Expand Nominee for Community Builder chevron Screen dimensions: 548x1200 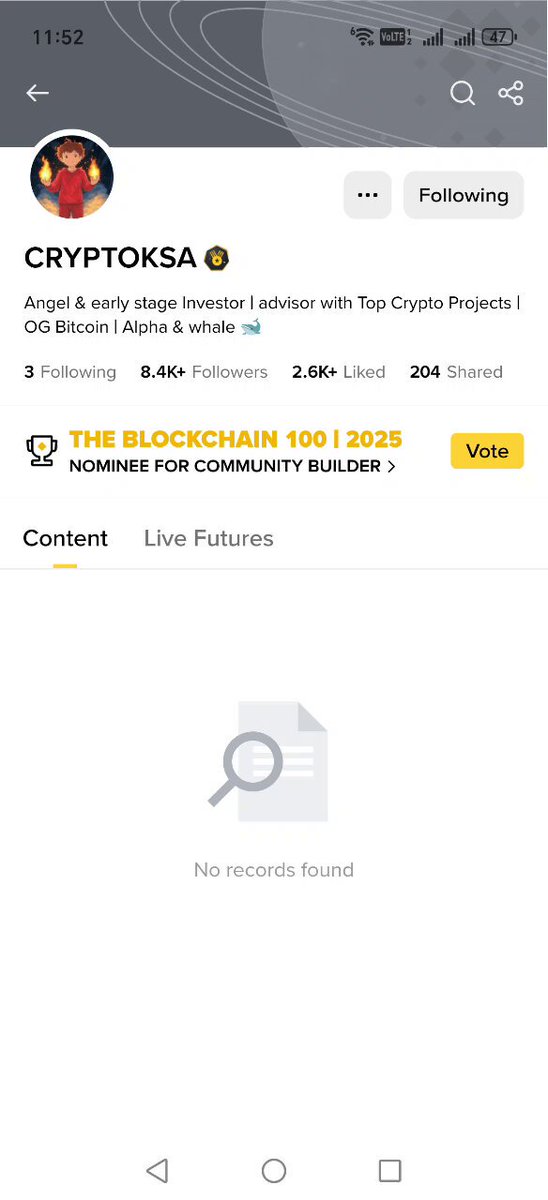tap(391, 466)
